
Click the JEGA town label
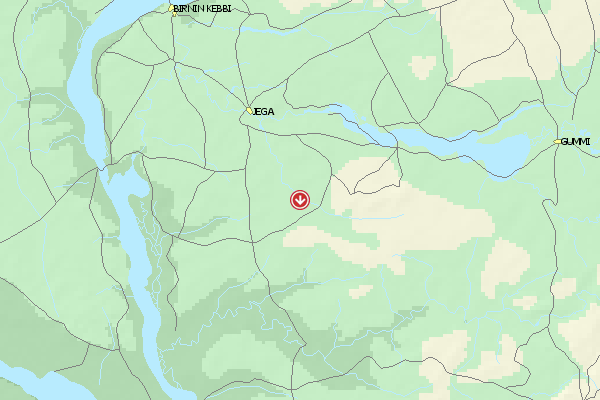click(x=264, y=111)
